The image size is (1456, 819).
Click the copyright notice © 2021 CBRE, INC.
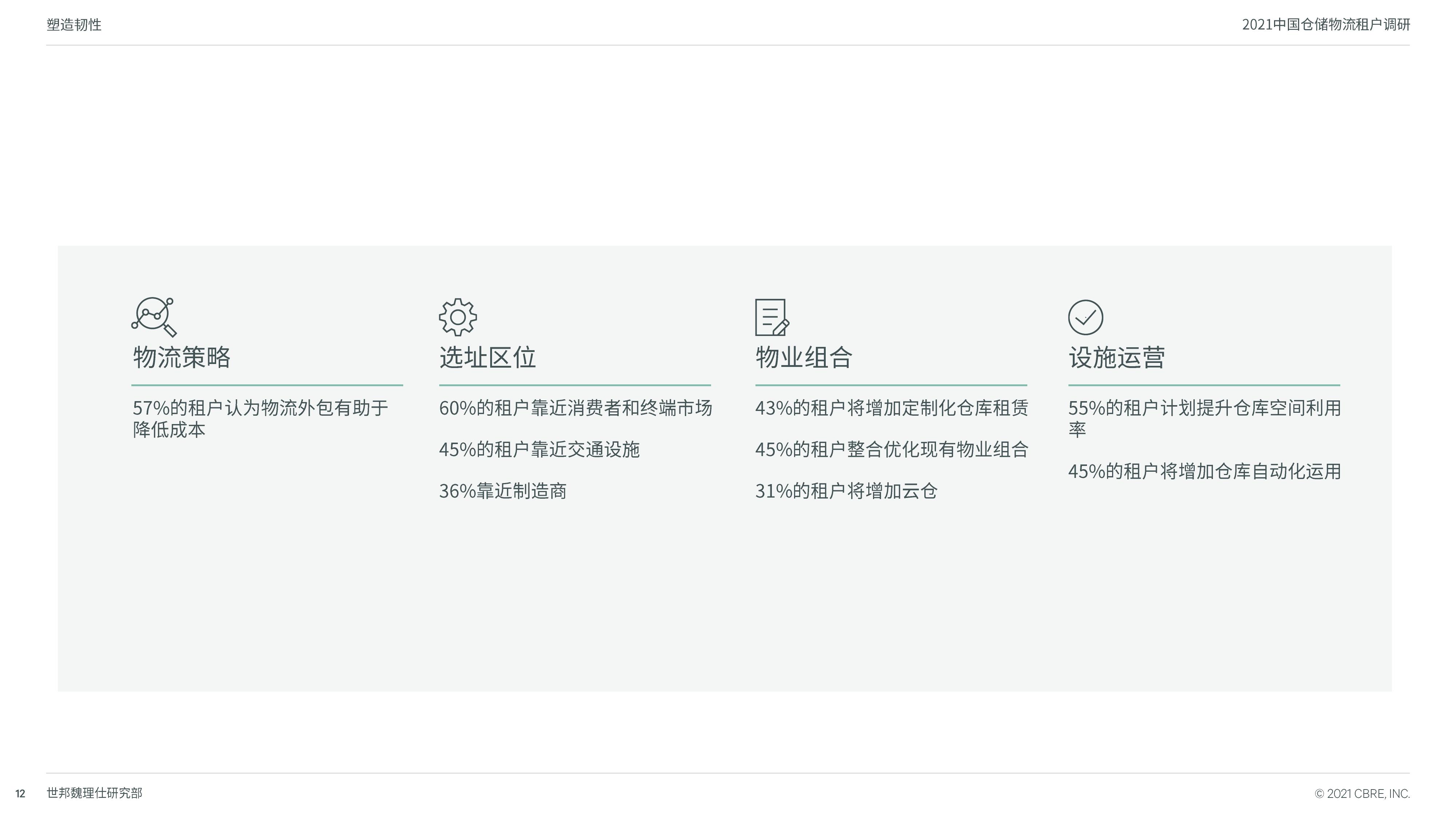coord(1362,794)
